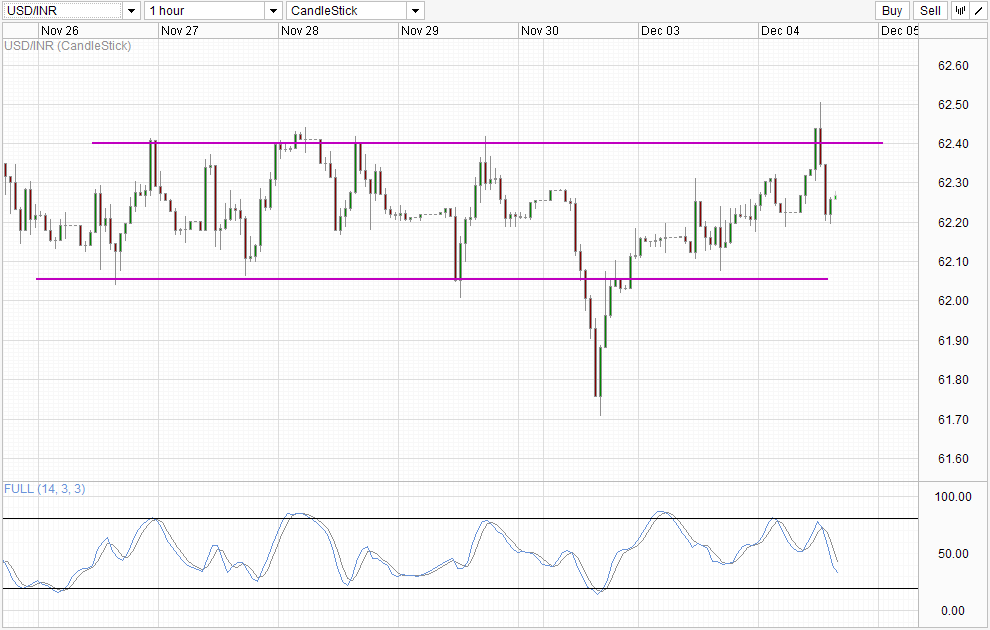Click the Nov 28 date label

299,30
